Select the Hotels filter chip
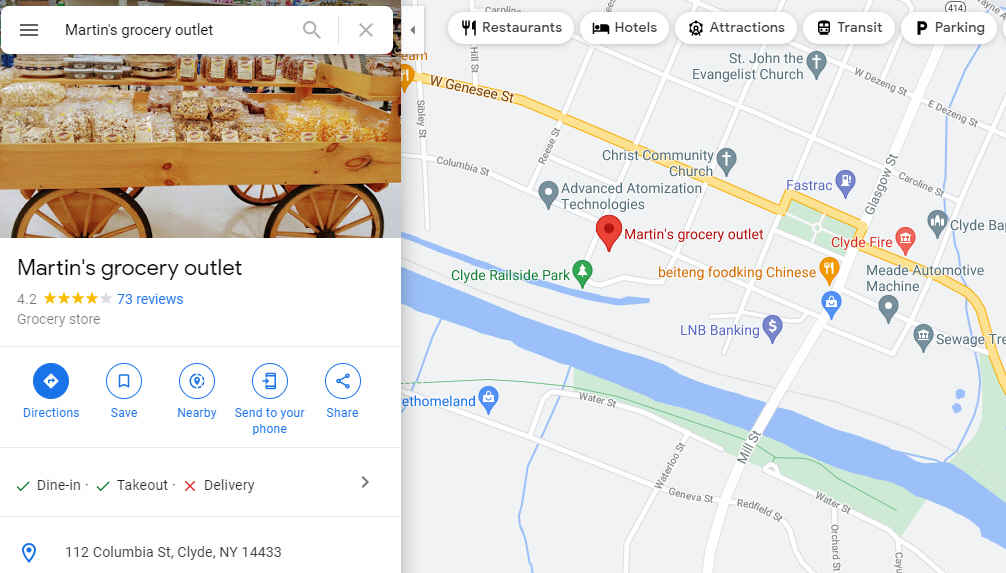Viewport: 1006px width, 573px height. pyautogui.click(x=624, y=28)
